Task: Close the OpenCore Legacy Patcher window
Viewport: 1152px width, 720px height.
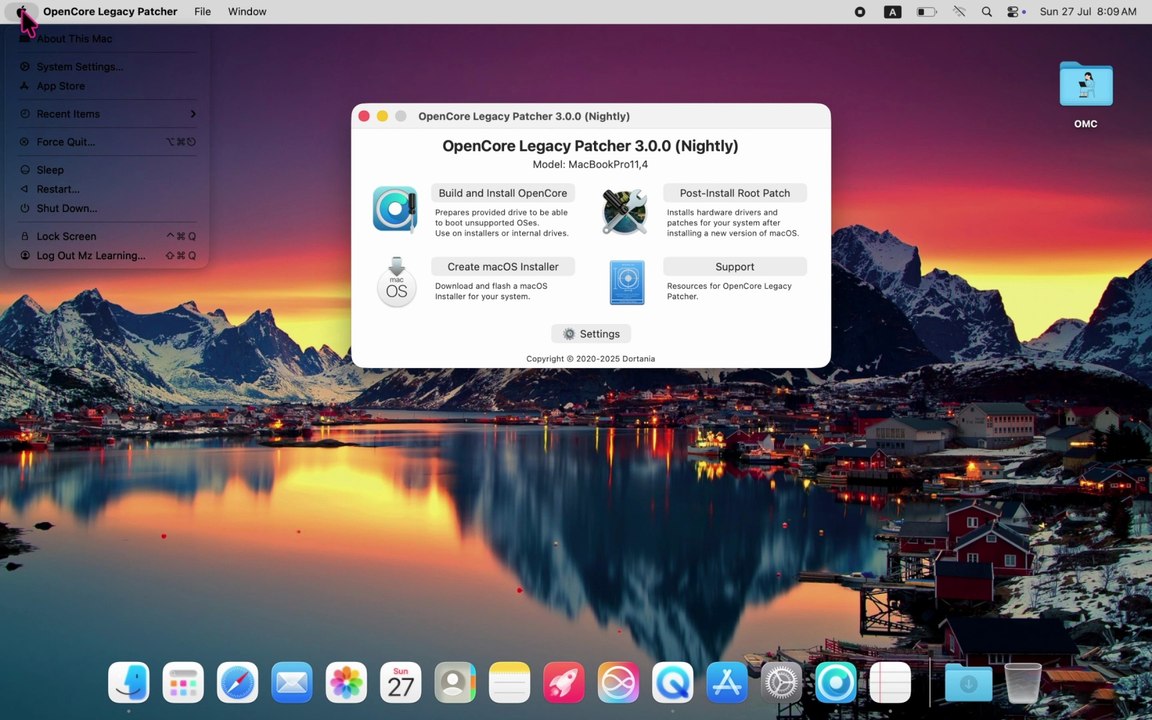Action: pyautogui.click(x=364, y=116)
